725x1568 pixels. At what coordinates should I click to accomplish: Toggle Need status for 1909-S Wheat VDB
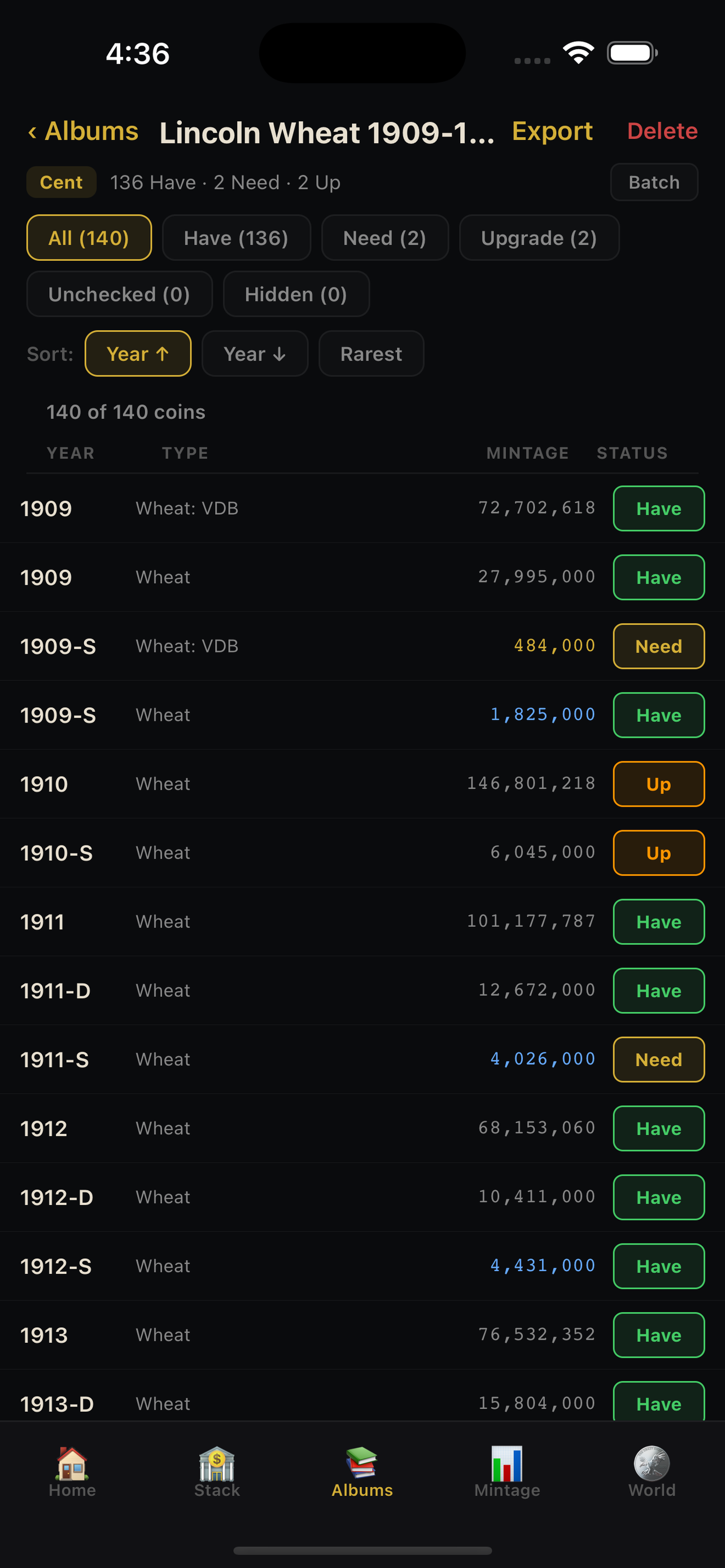[x=658, y=646]
